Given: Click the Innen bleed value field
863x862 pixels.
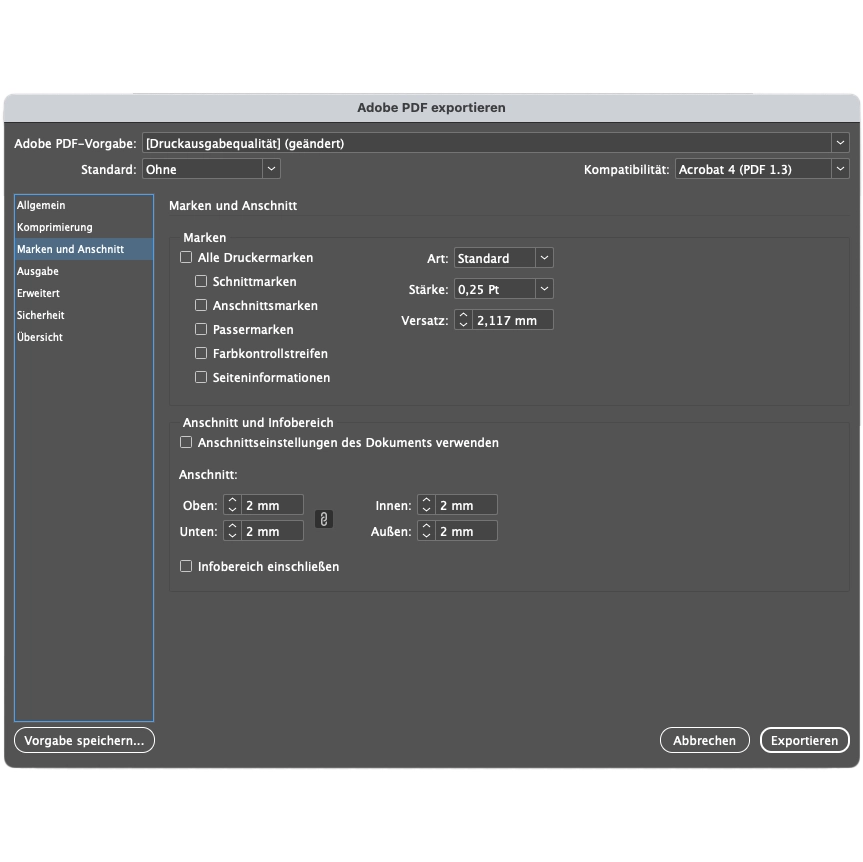Looking at the screenshot, I should 467,505.
